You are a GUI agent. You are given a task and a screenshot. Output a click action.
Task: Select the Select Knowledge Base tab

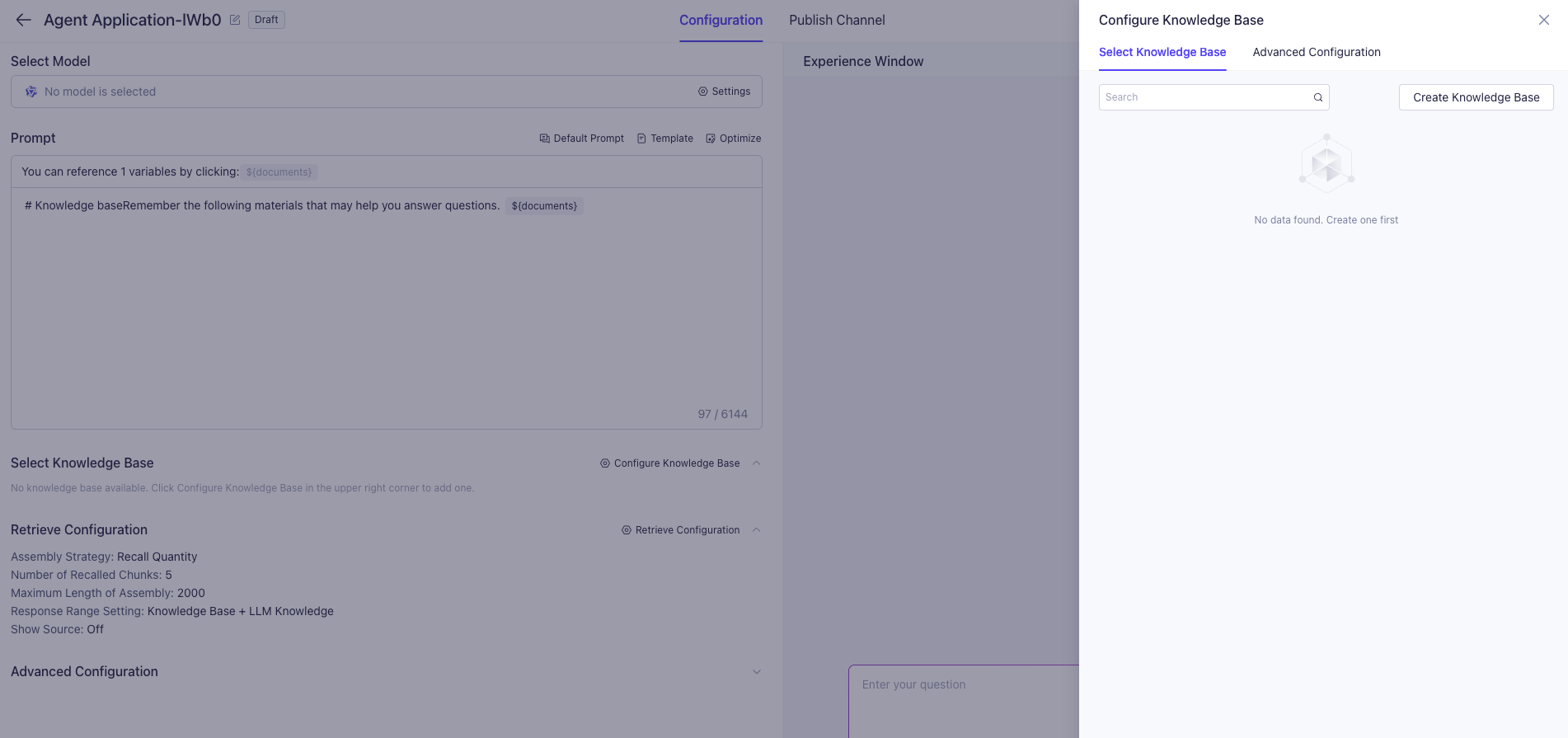(x=1162, y=52)
